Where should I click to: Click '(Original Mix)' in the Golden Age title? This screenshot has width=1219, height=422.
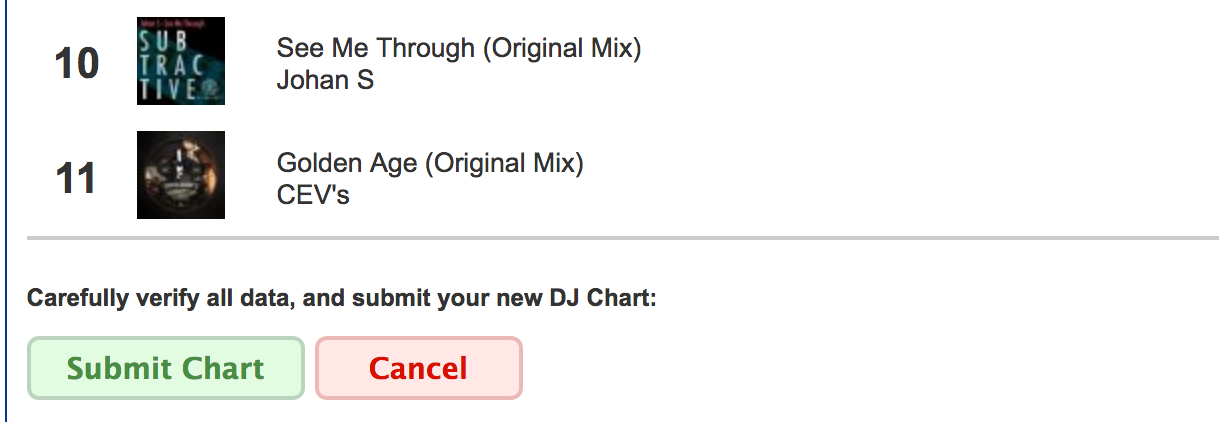pos(505,162)
